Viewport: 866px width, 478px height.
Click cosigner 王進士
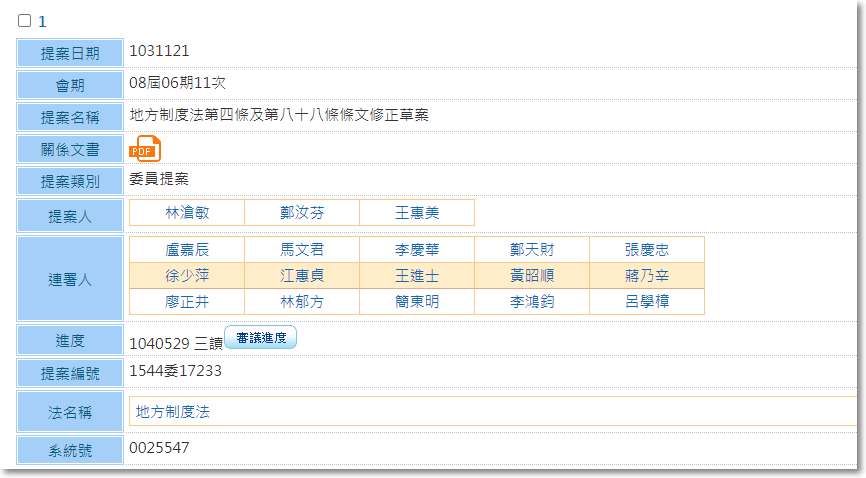point(417,276)
